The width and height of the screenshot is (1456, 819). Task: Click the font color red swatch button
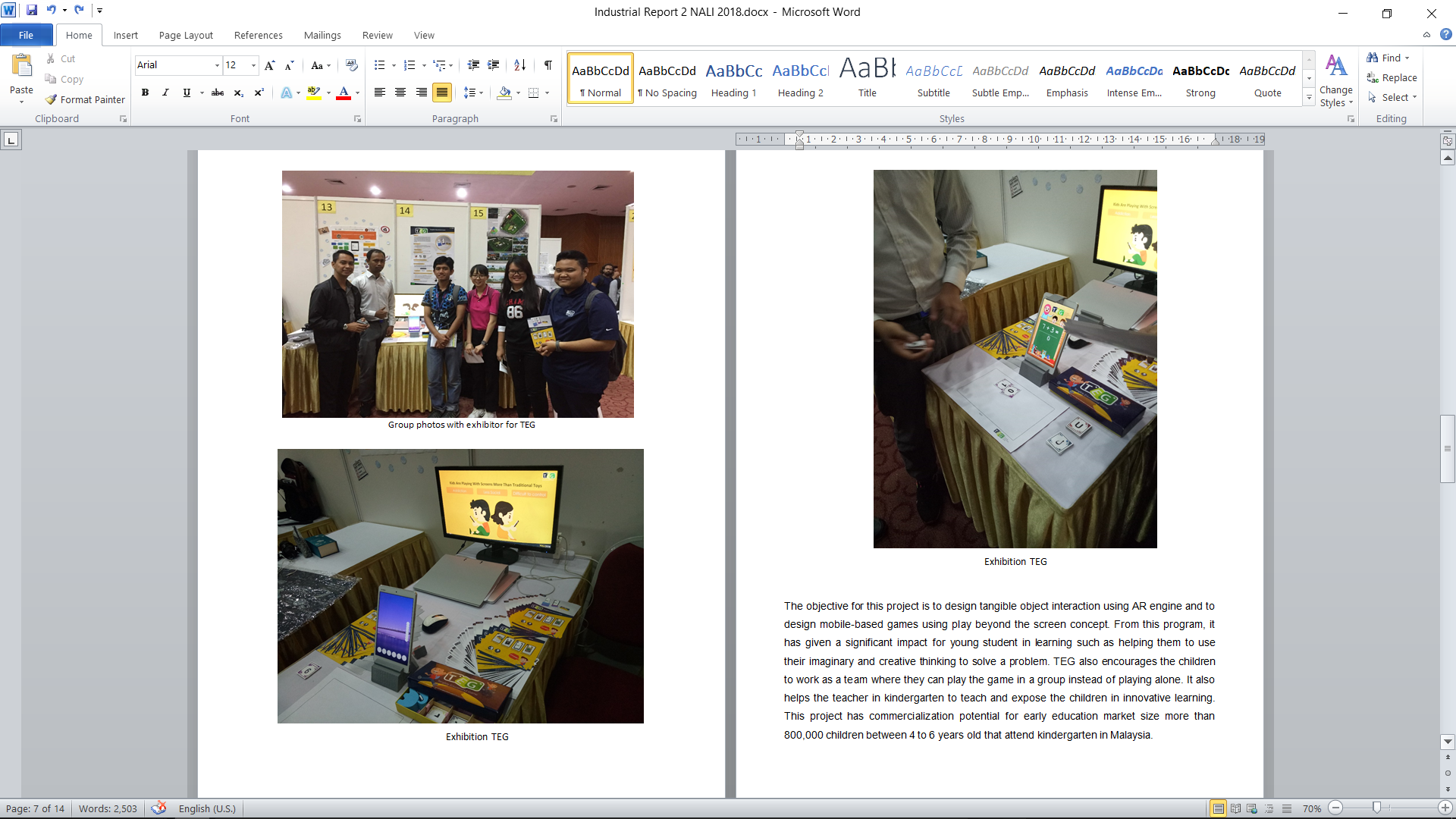(x=344, y=93)
